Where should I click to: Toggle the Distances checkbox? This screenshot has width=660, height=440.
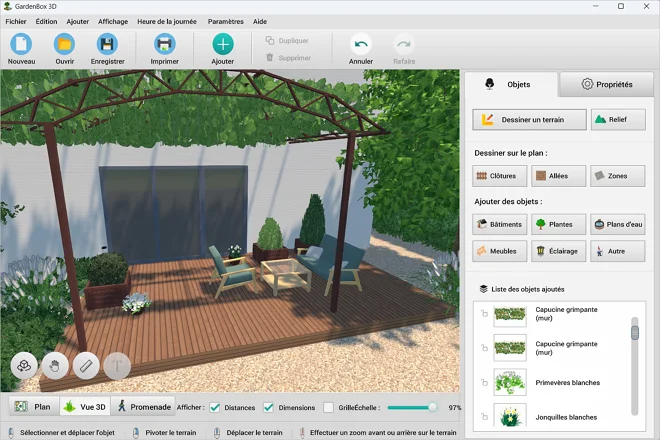215,408
